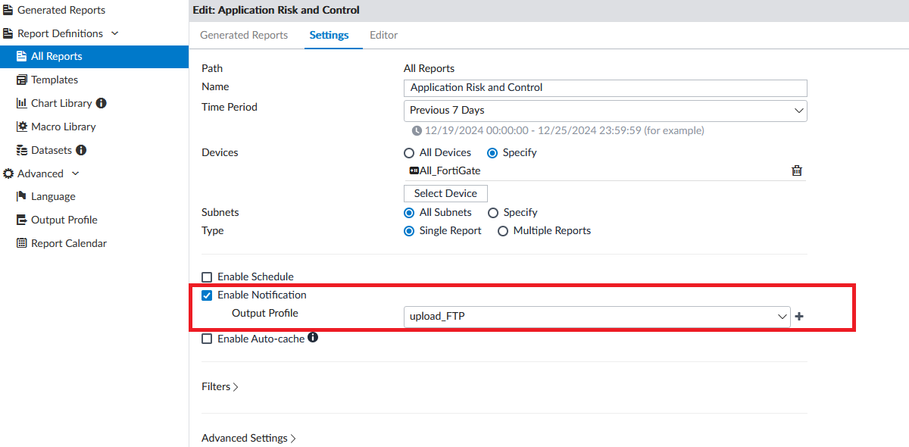Choose Multiple Reports type
Screen dimensions: 909x447
click(503, 231)
